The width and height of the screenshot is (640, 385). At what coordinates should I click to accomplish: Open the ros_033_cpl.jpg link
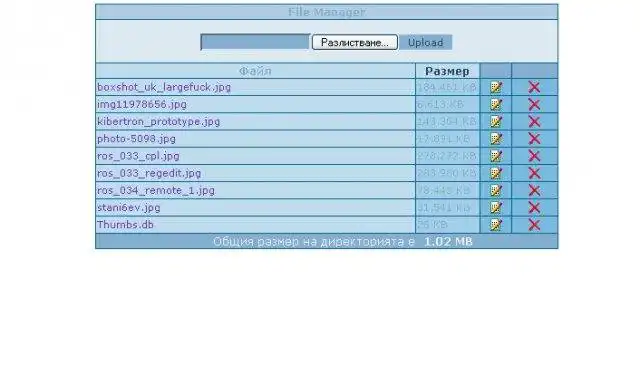pos(138,156)
